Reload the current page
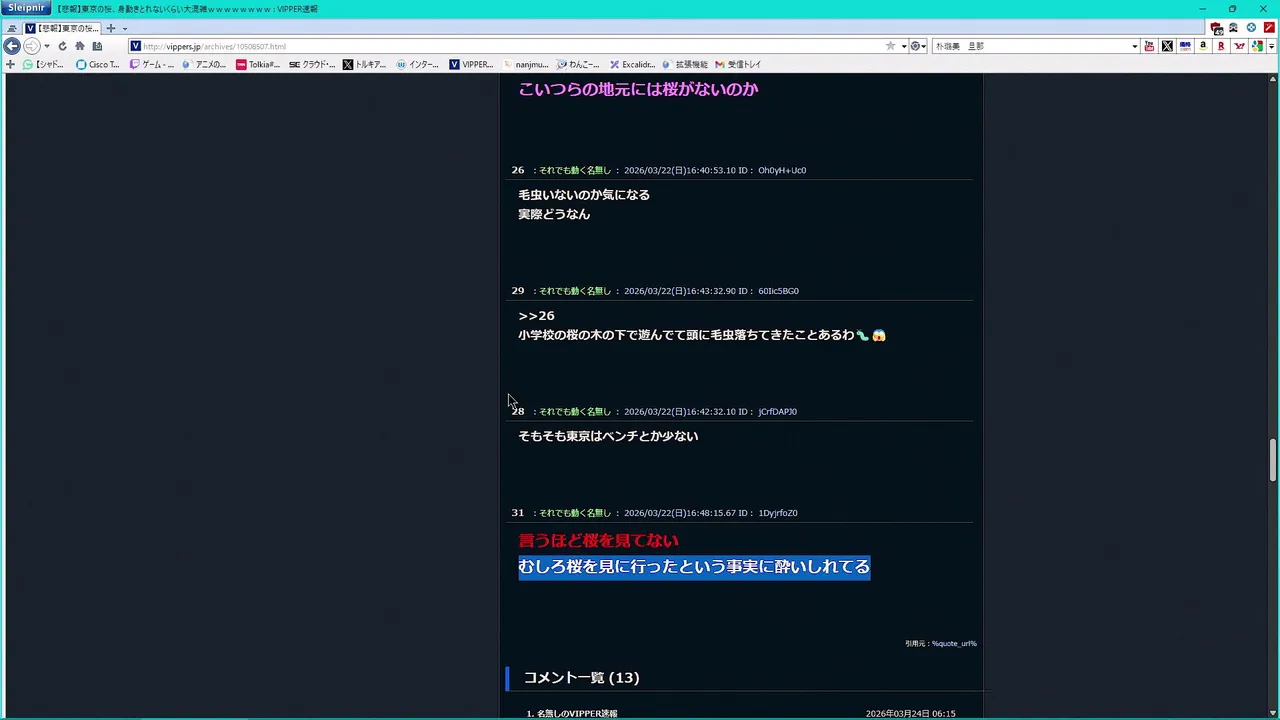Screen dimensions: 1280x720 pos(62,46)
